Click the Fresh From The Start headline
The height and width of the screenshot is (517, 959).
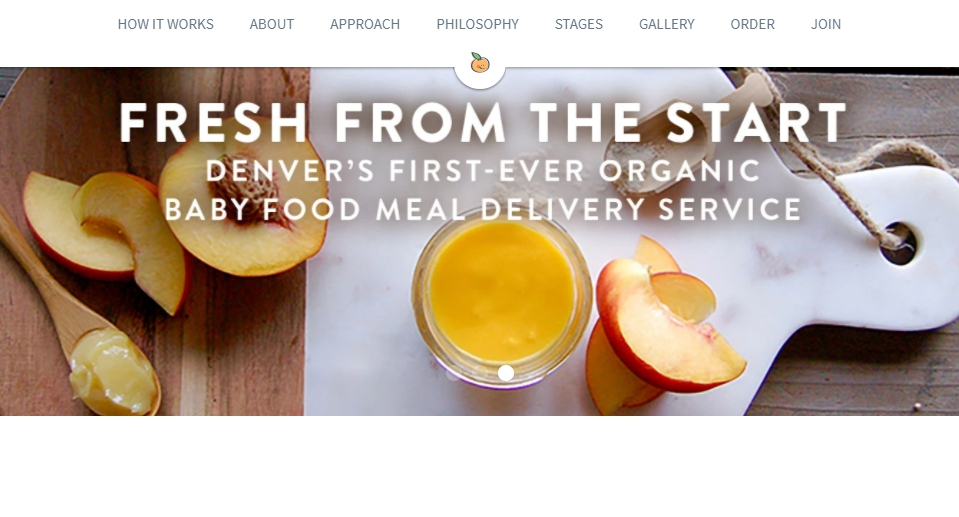483,123
